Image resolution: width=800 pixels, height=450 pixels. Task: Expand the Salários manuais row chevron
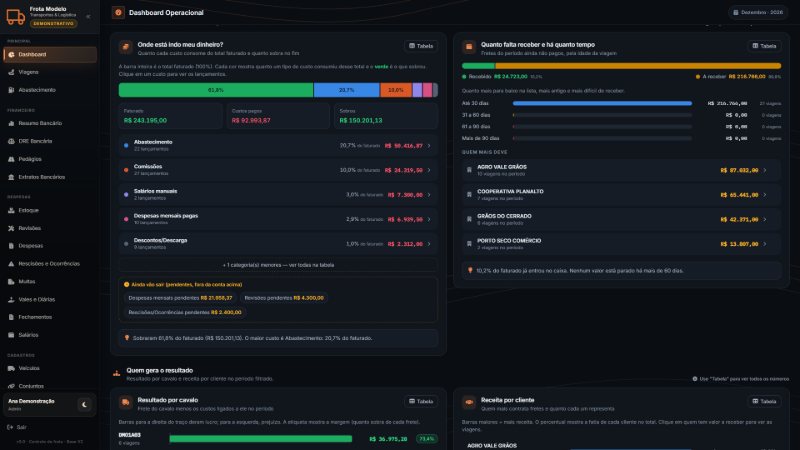click(x=429, y=195)
